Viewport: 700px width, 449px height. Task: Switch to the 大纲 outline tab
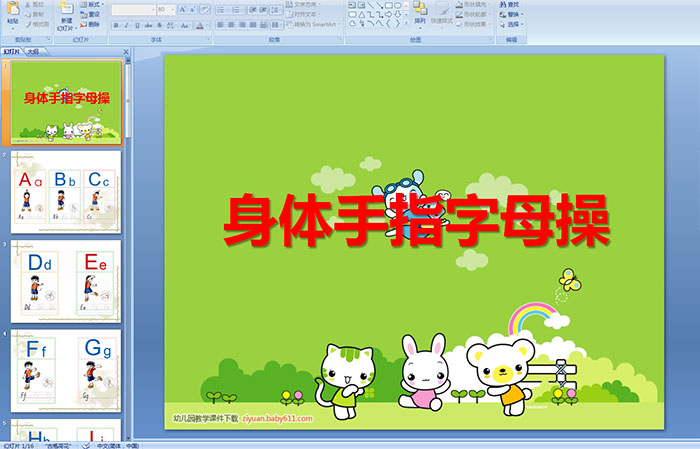(33, 52)
